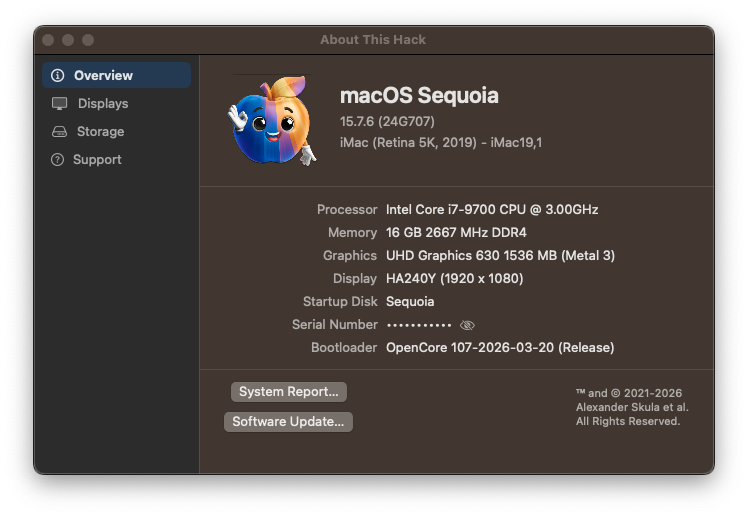Open Software Update
748x516 pixels.
pyautogui.click(x=288, y=422)
